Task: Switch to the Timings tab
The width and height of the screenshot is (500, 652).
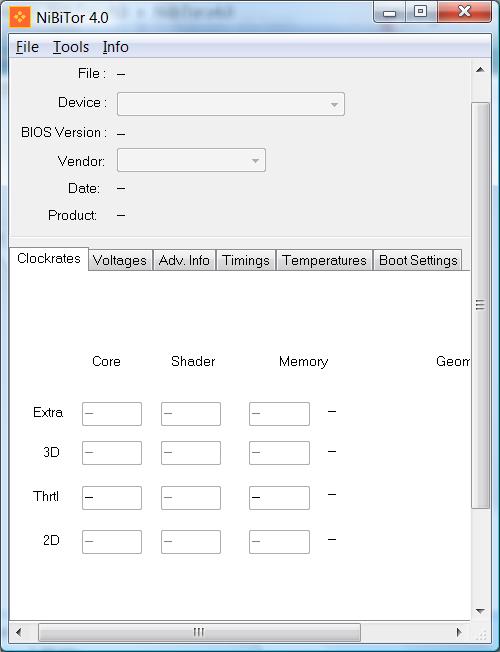Action: 246,260
